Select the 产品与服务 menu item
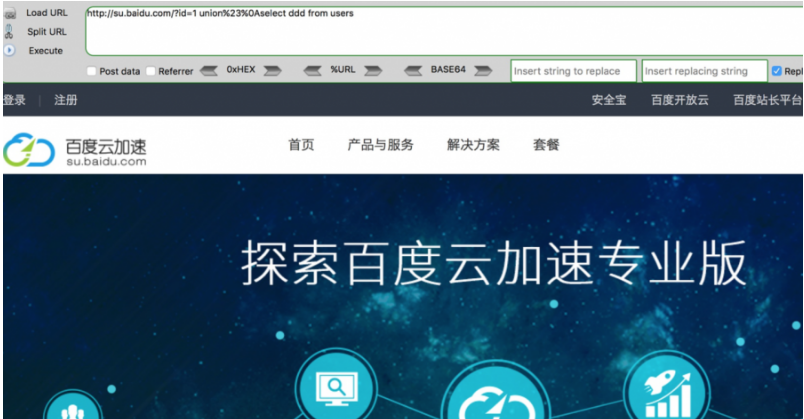This screenshot has width=804, height=419. coord(380,145)
